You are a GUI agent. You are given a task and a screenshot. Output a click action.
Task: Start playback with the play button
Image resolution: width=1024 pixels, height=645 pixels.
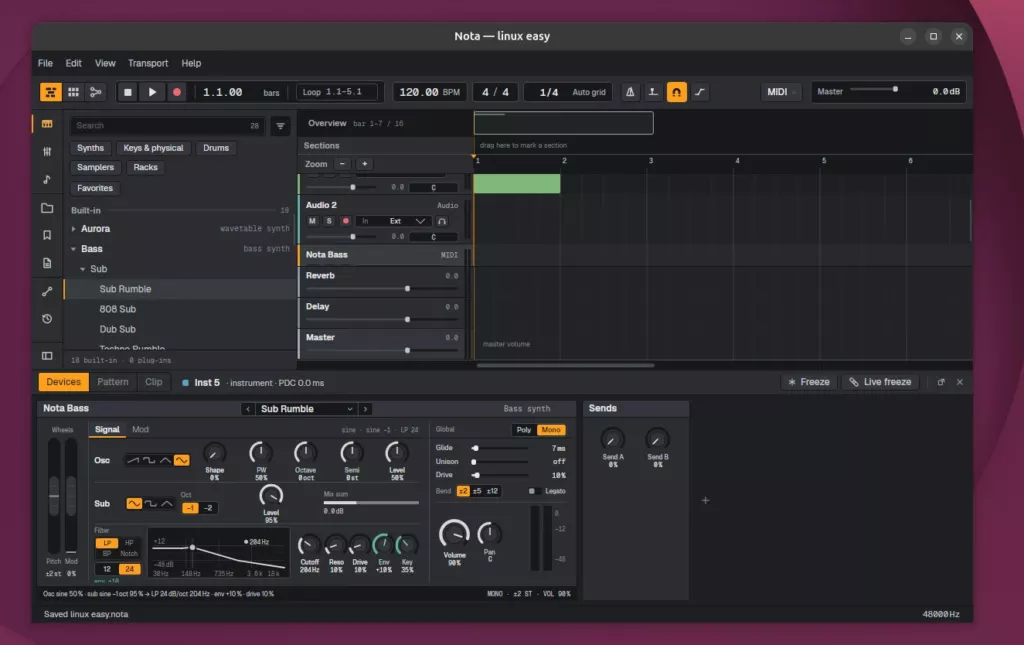click(x=152, y=92)
